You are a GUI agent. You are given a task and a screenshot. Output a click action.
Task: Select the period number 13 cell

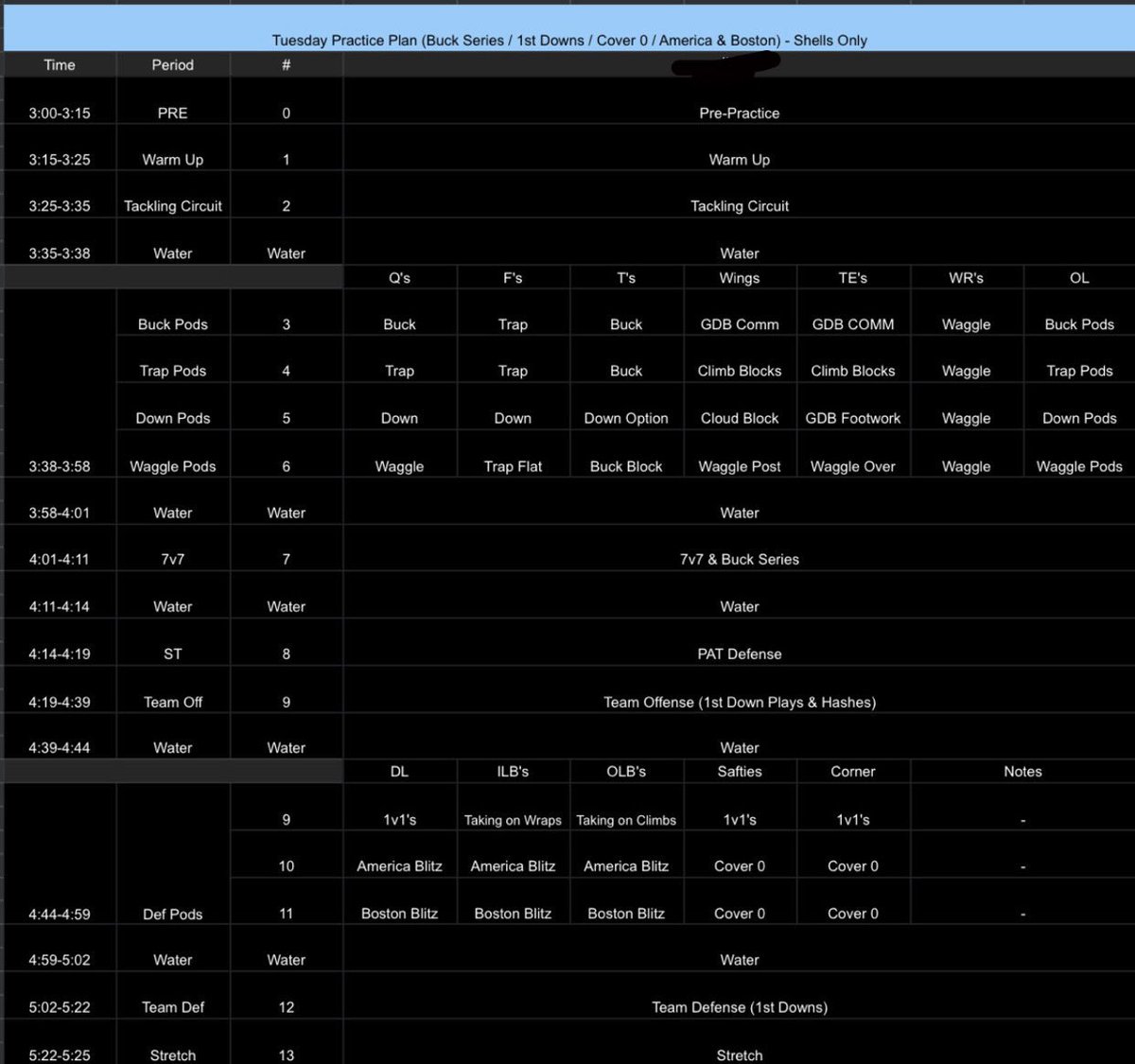287,1042
